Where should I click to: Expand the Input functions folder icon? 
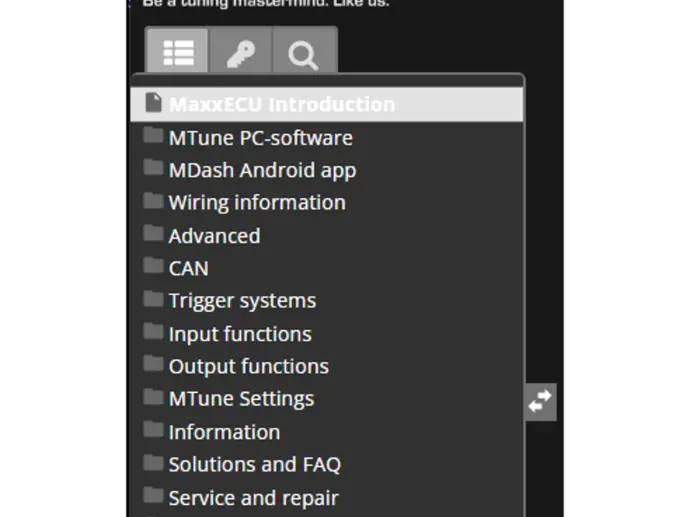pos(153,331)
